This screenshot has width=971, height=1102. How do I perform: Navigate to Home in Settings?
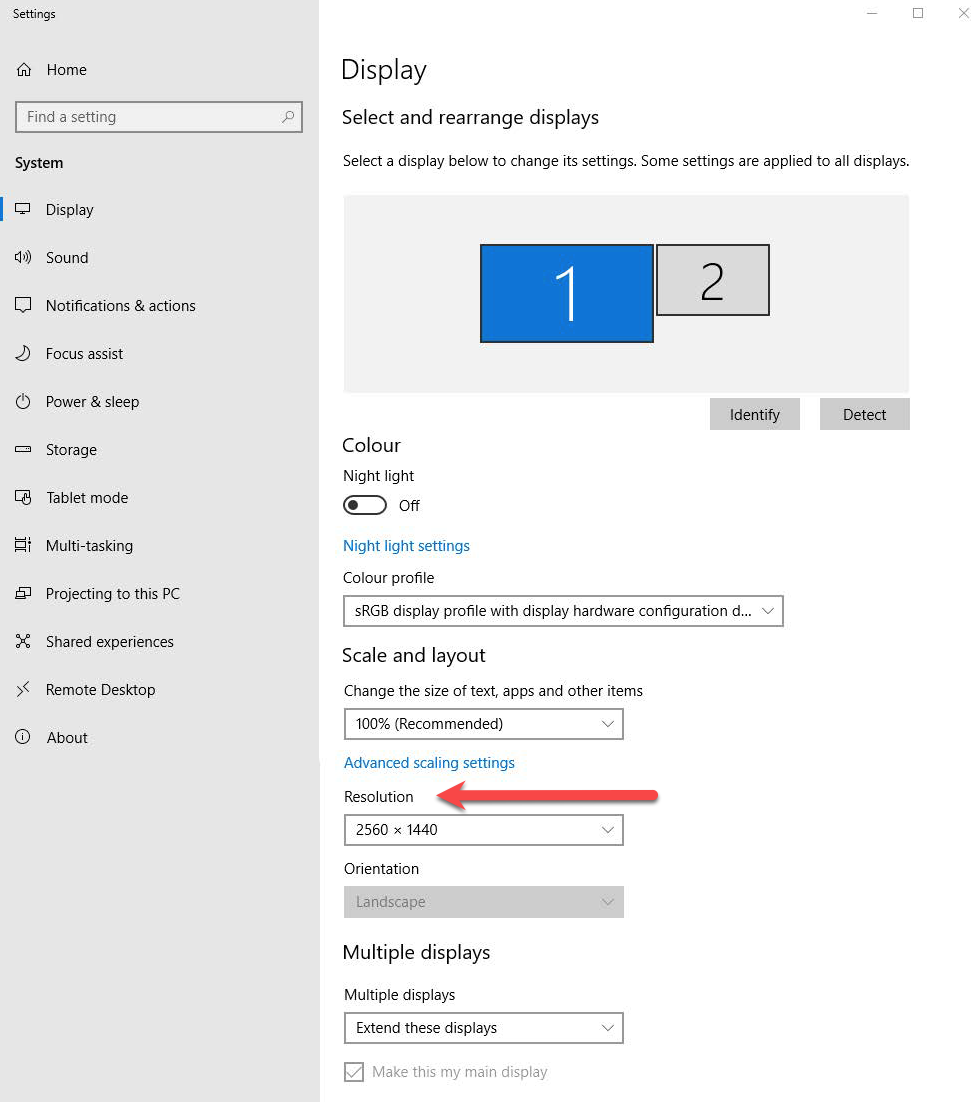point(66,69)
